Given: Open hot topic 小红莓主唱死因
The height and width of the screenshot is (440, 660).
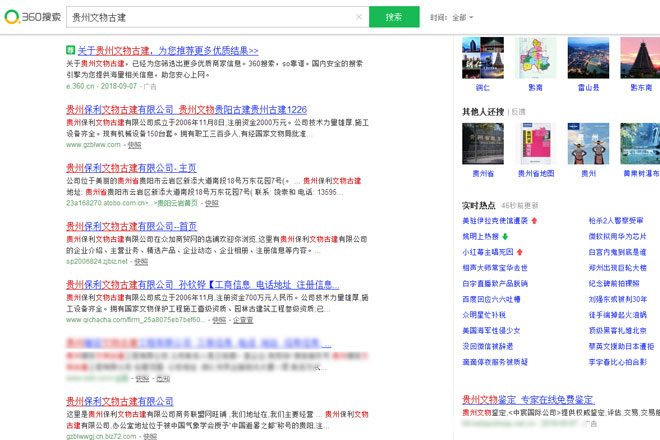Looking at the screenshot, I should coord(488,252).
